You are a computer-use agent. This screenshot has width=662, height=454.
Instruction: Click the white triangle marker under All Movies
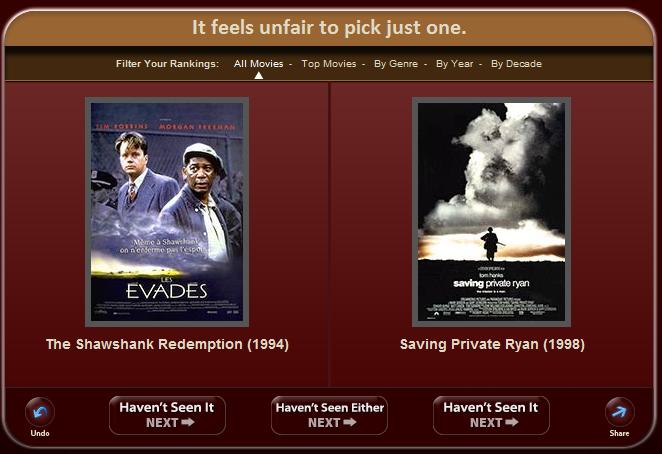[259, 76]
